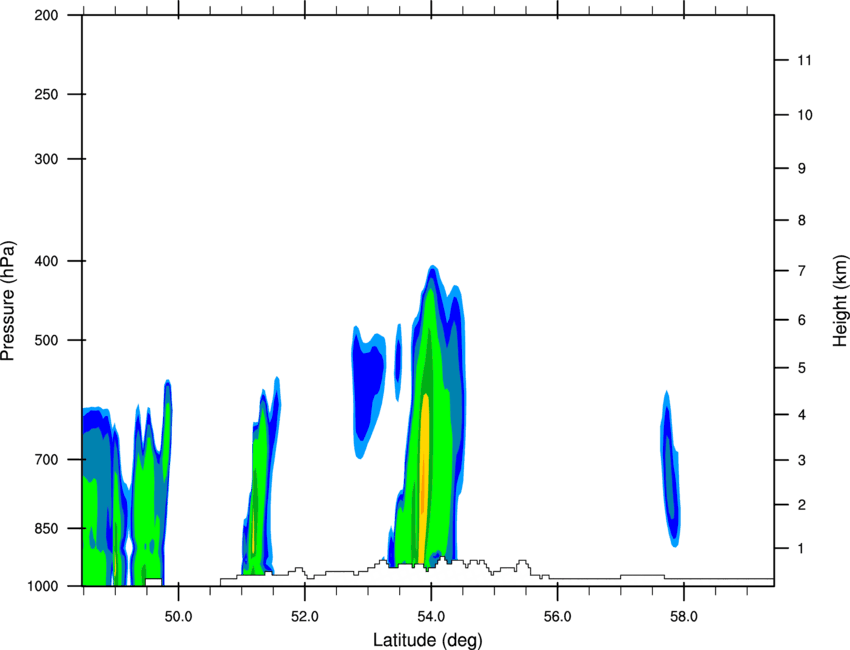
Task: Pick the 10 km height label
Action: click(x=805, y=115)
